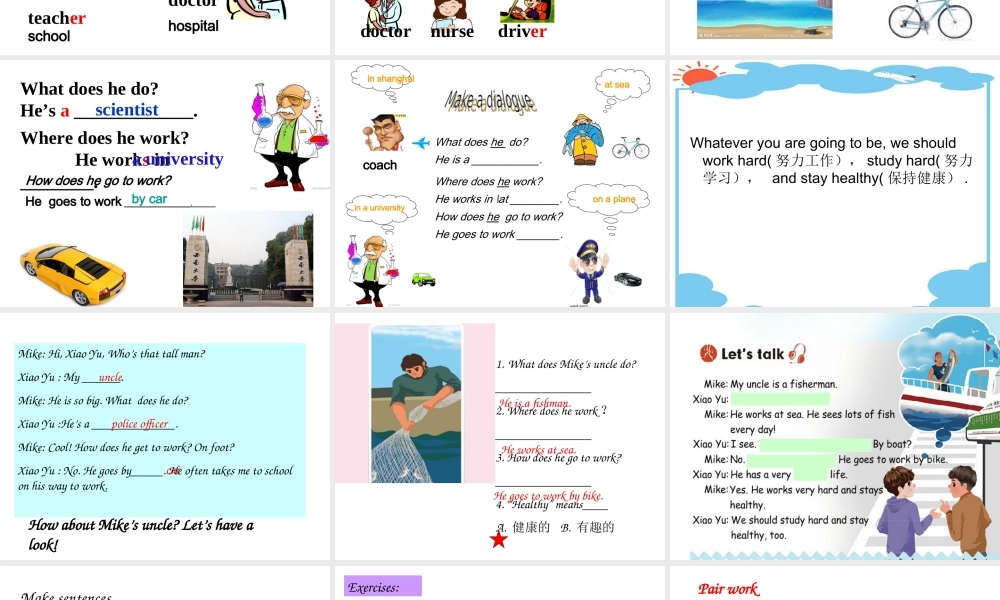Click 'Where does he work?' on scientist slide
The width and height of the screenshot is (1000, 600).
pos(105,138)
